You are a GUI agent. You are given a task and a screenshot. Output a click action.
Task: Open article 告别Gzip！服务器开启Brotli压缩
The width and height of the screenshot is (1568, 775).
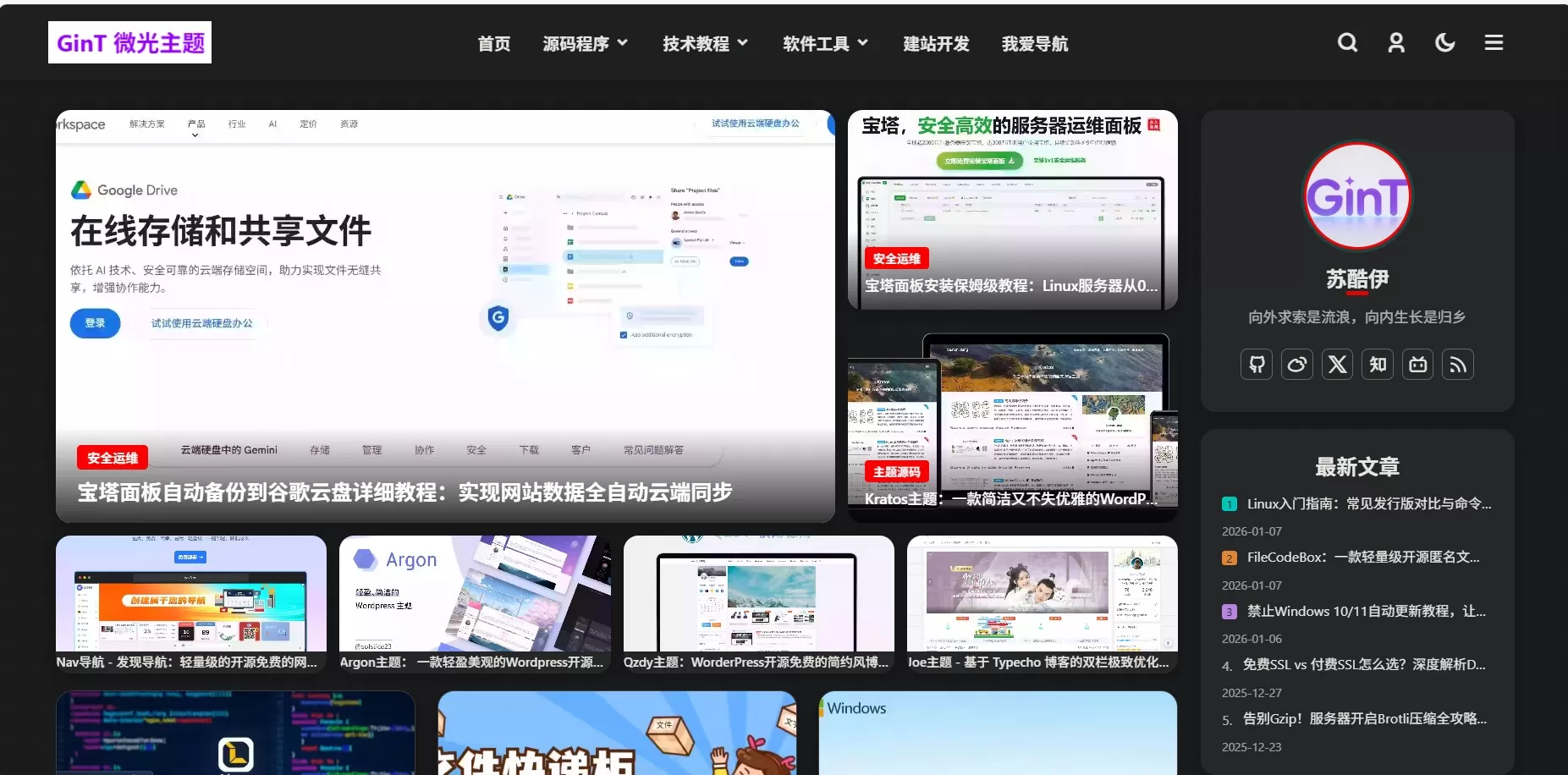pos(1364,718)
